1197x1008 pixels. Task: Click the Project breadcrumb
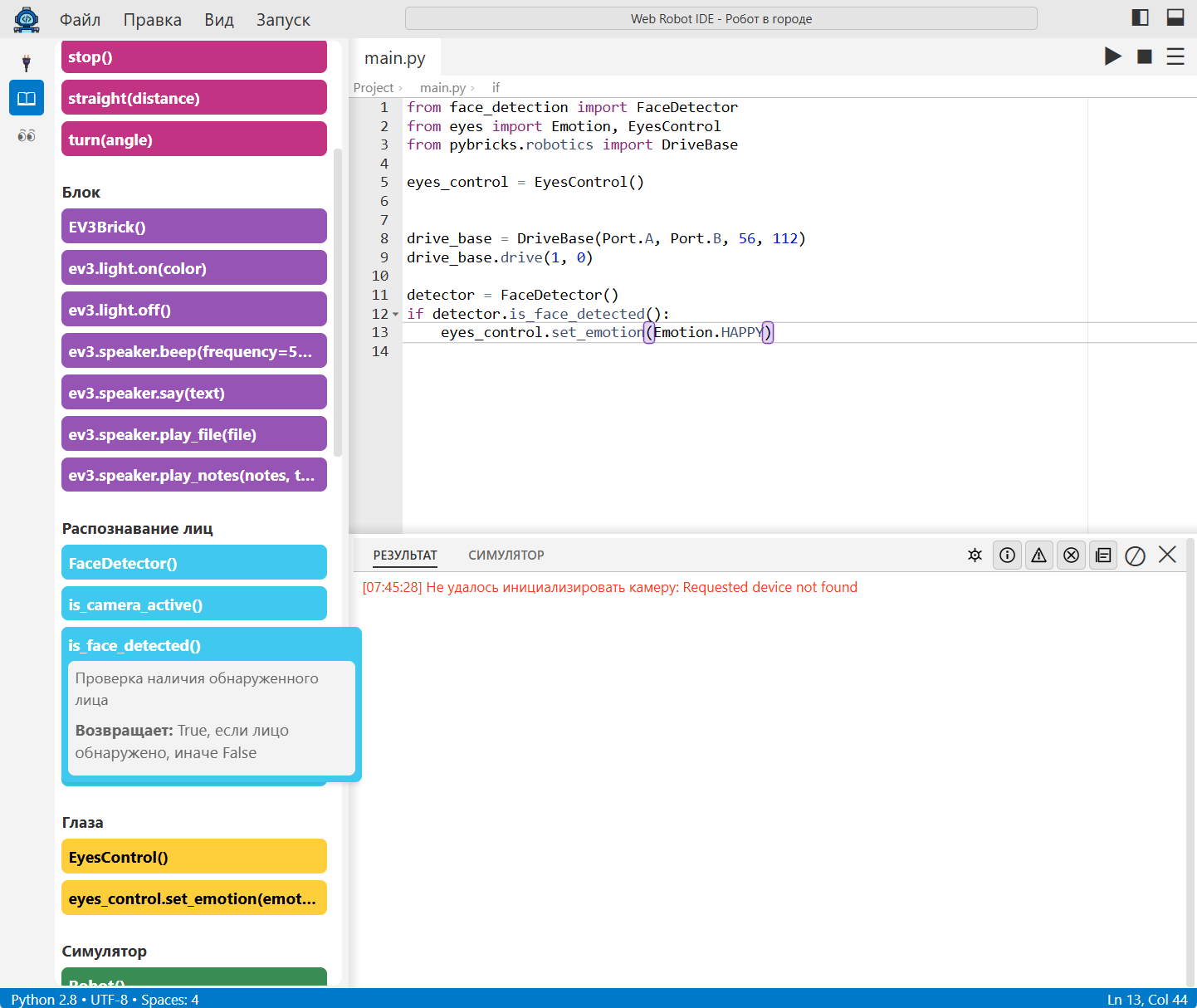(374, 87)
